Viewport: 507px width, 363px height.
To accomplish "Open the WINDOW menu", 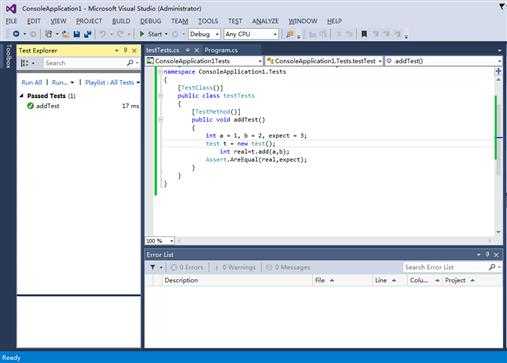I will (303, 21).
